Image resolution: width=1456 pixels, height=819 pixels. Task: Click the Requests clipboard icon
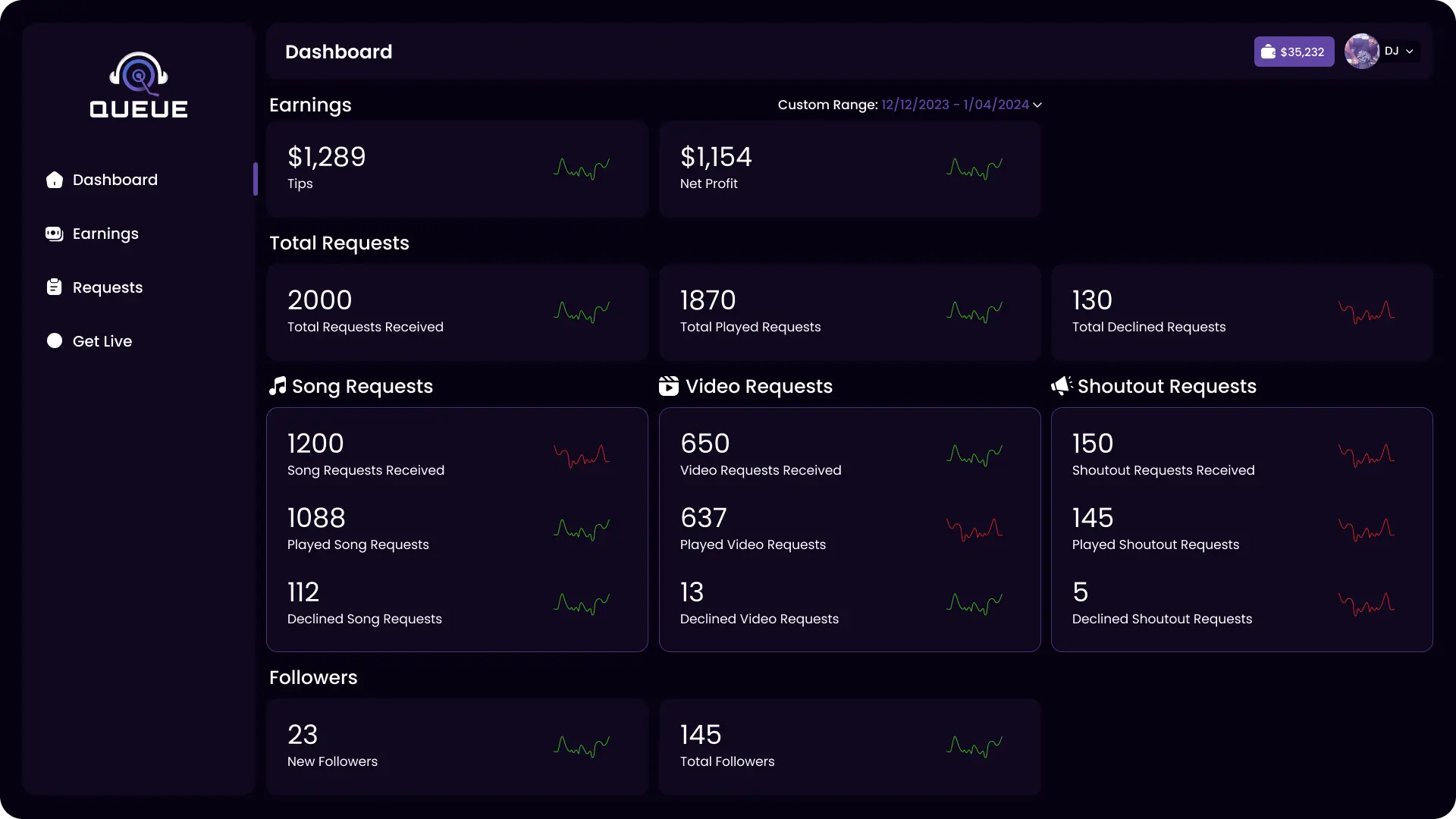click(x=54, y=287)
